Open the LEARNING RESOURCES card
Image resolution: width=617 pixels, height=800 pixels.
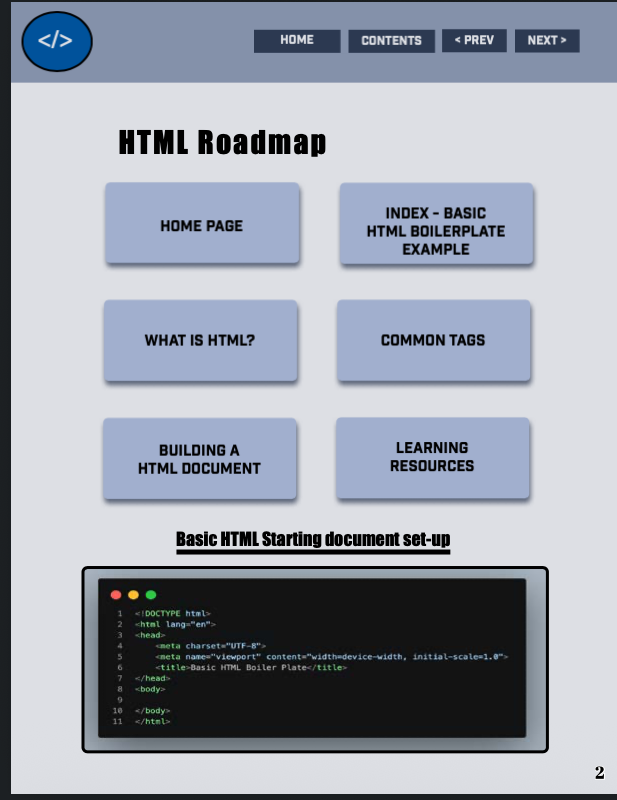[432, 458]
